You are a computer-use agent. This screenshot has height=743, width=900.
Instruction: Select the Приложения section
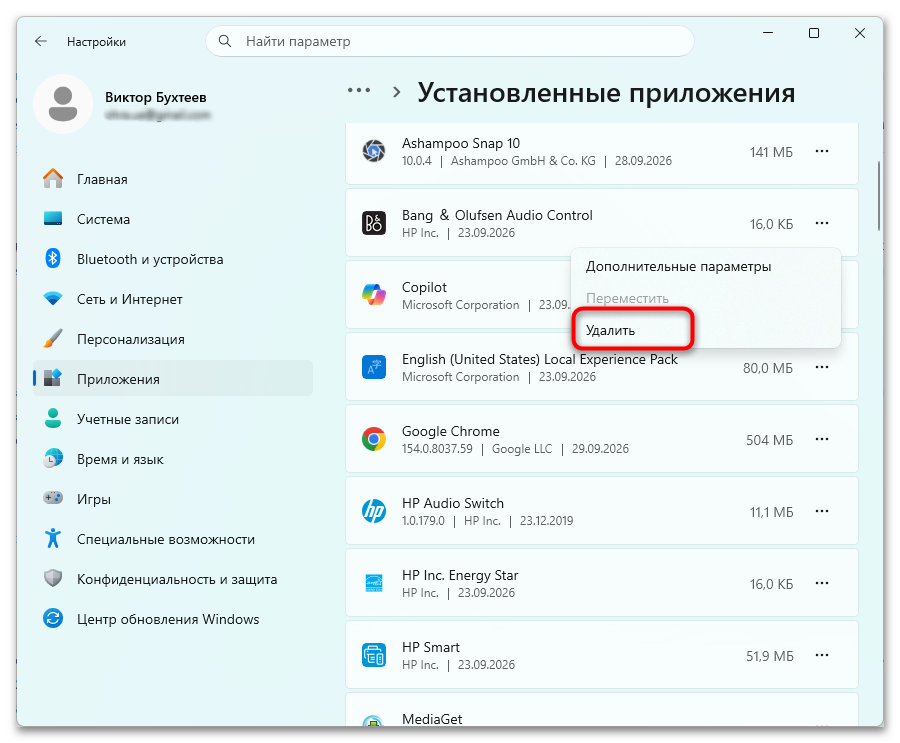point(173,378)
